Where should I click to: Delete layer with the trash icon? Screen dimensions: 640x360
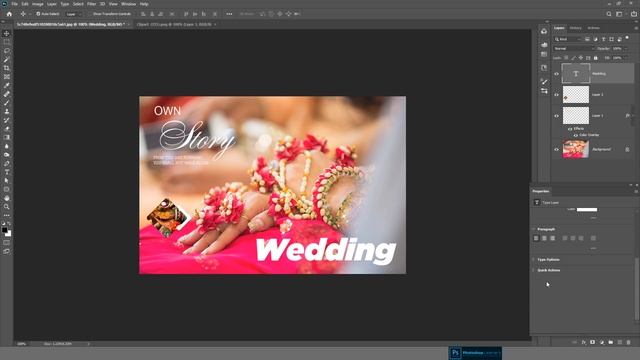click(629, 342)
